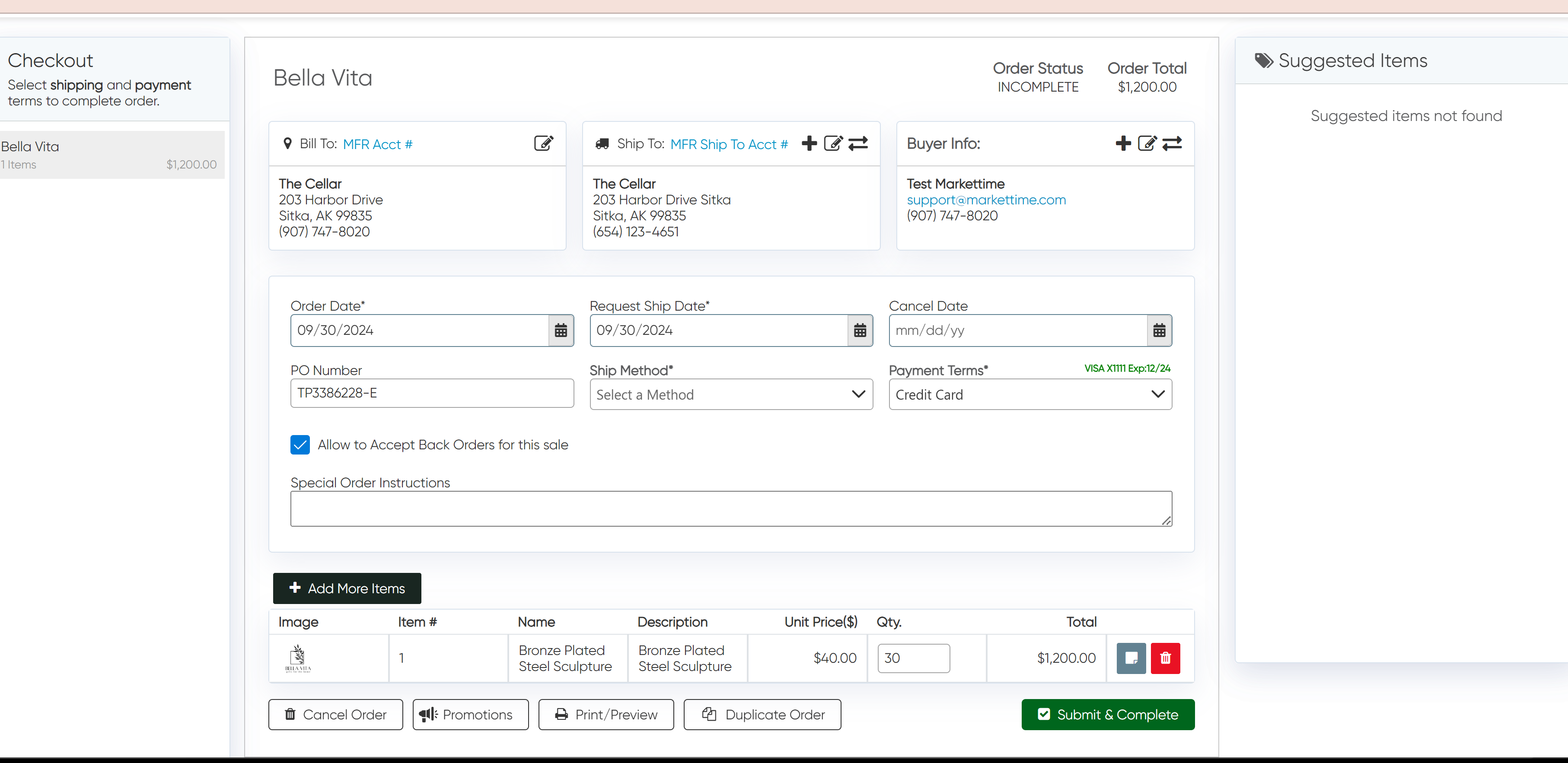Click the PO Number field

(432, 393)
